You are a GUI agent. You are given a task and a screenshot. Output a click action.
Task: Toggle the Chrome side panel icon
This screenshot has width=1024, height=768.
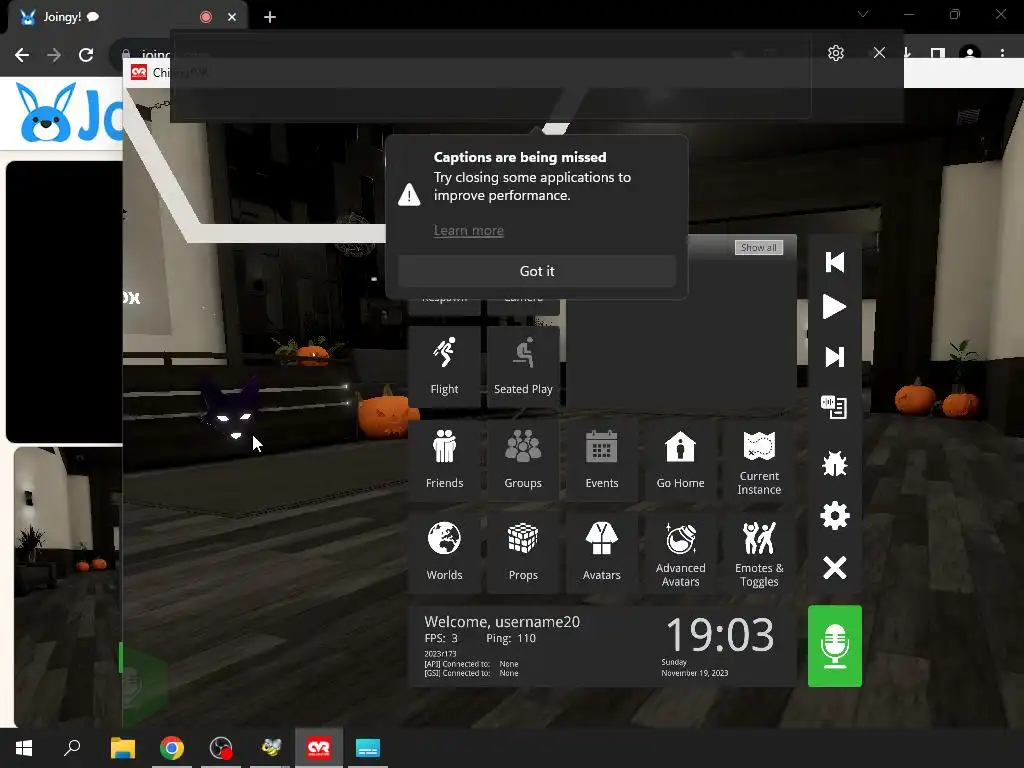click(938, 54)
